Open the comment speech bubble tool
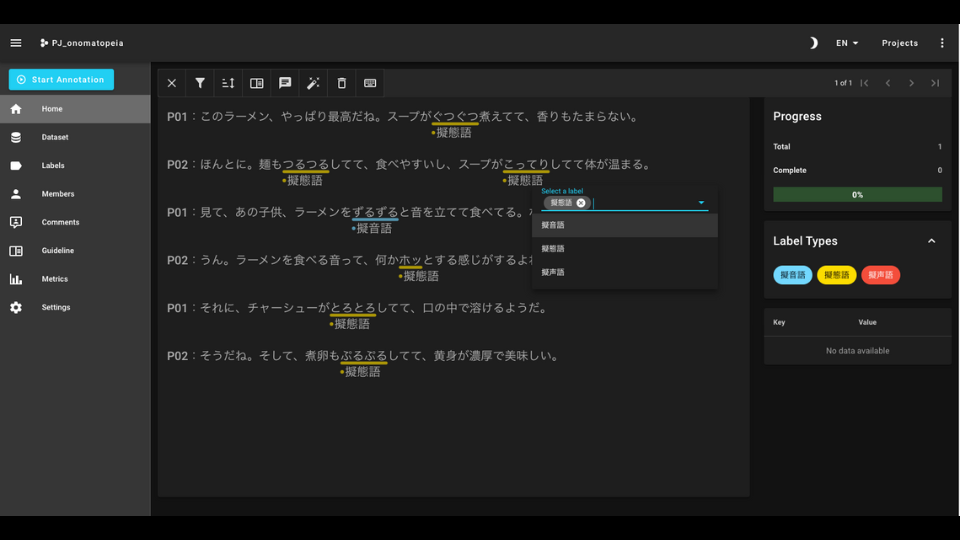 (285, 83)
